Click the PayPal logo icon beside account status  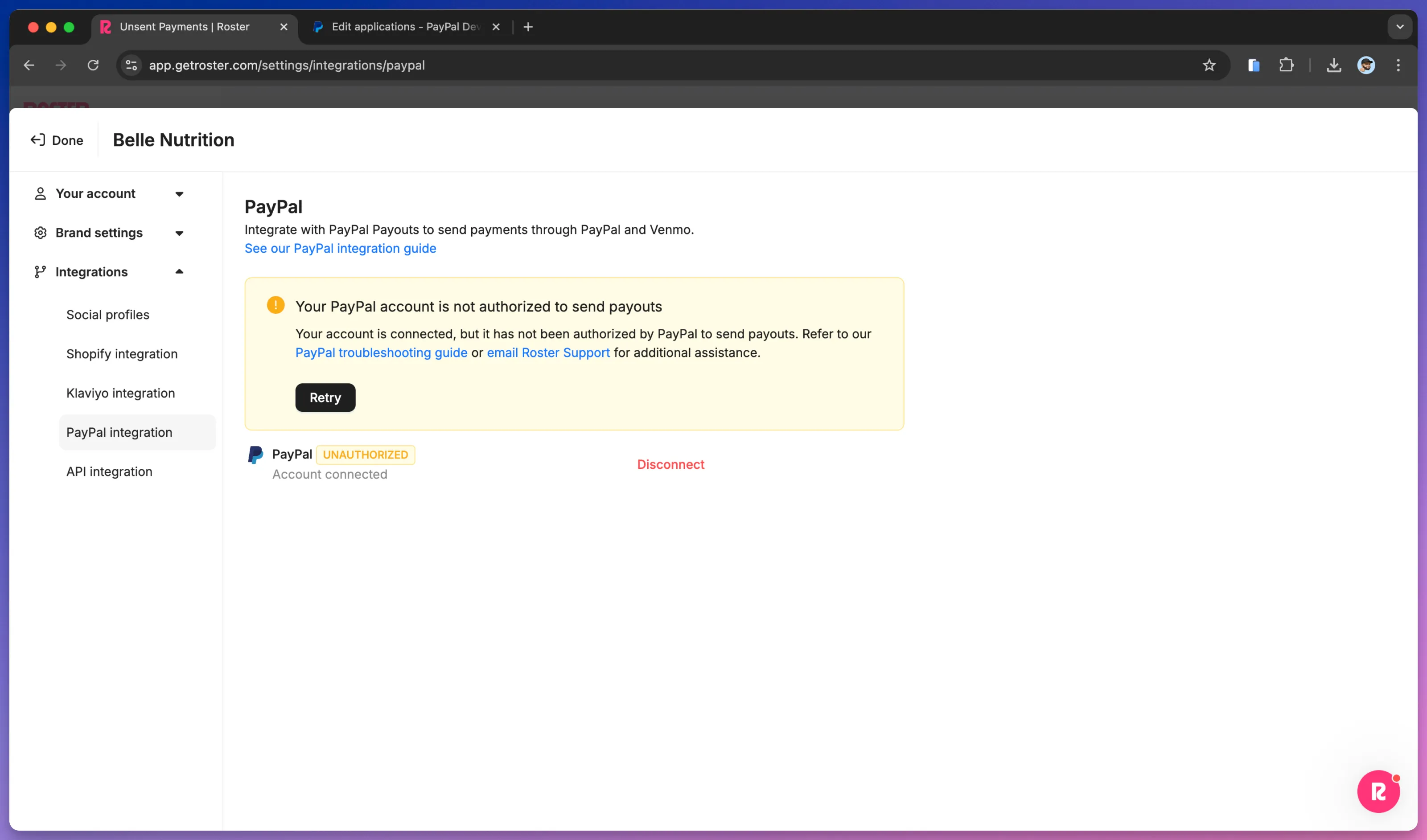pos(255,455)
